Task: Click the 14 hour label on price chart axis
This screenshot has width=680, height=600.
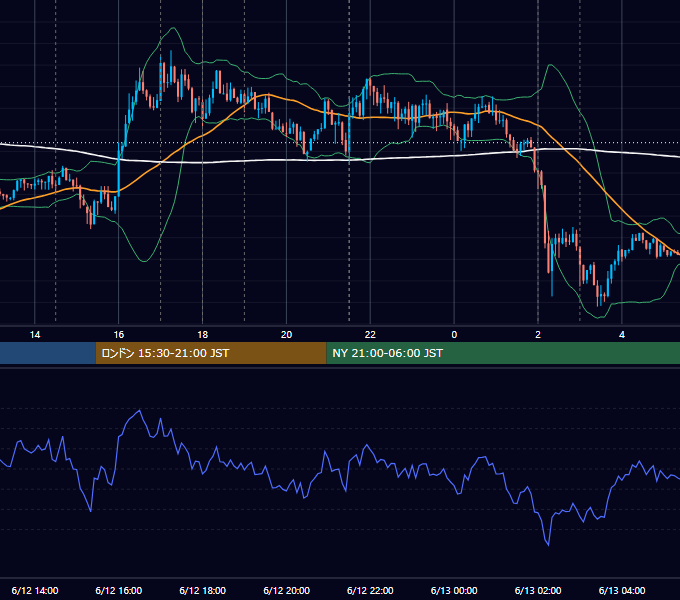Action: pyautogui.click(x=35, y=335)
